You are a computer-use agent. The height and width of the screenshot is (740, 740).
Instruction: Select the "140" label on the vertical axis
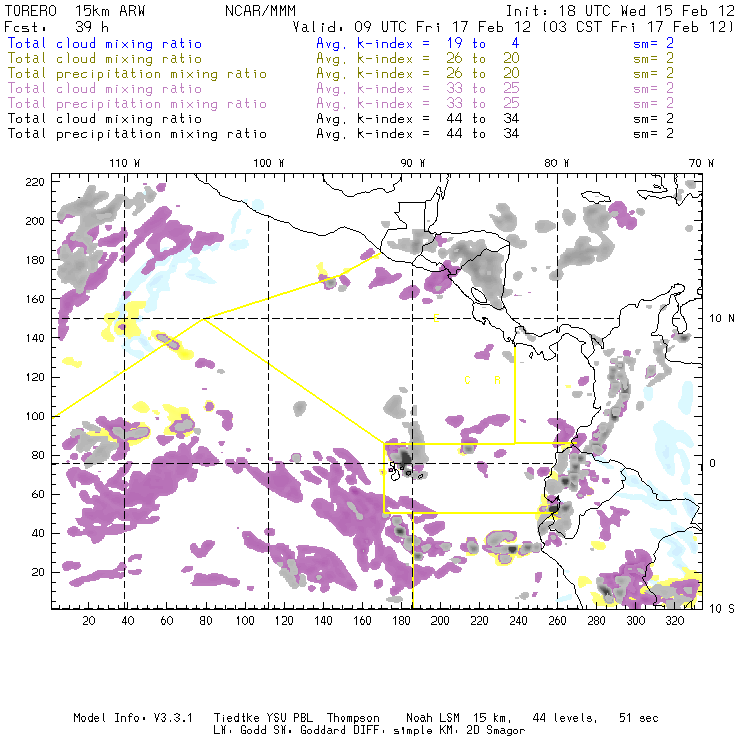35,338
